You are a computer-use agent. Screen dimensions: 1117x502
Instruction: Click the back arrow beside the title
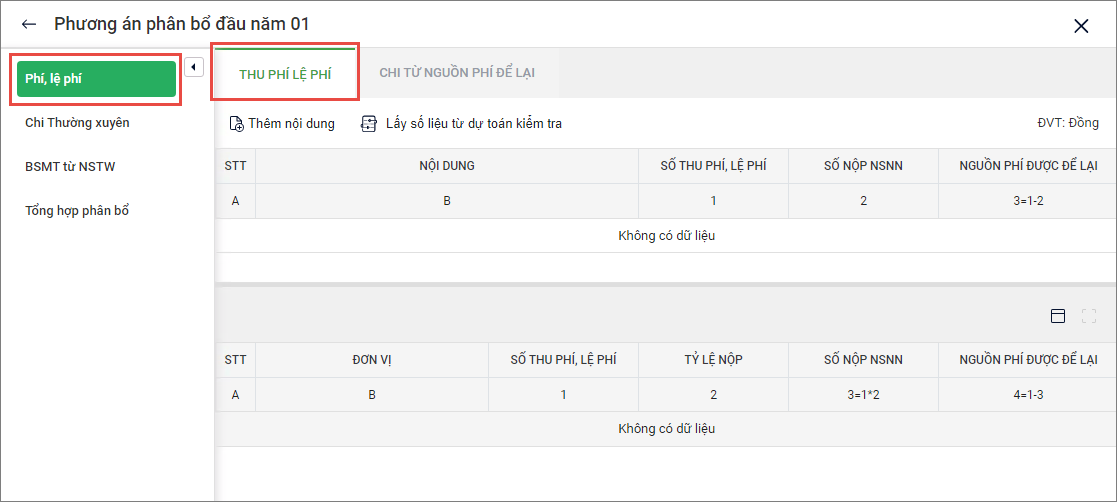[29, 24]
